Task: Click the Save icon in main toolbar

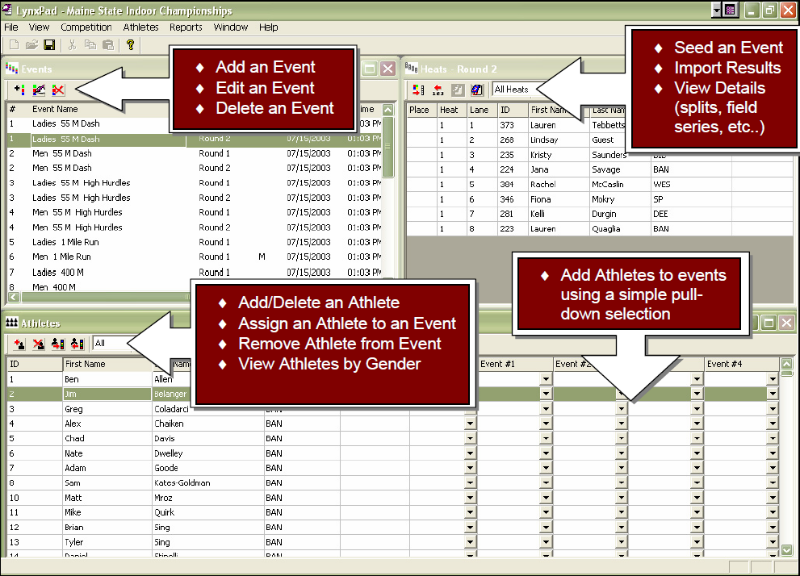Action: coord(50,45)
